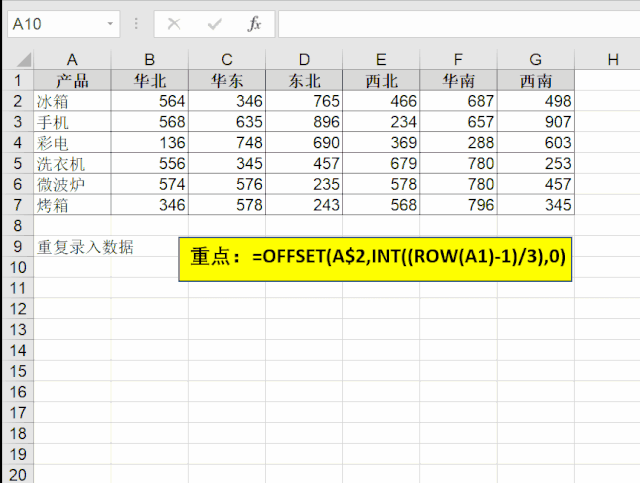Click the 华北 header cell

click(x=149, y=80)
